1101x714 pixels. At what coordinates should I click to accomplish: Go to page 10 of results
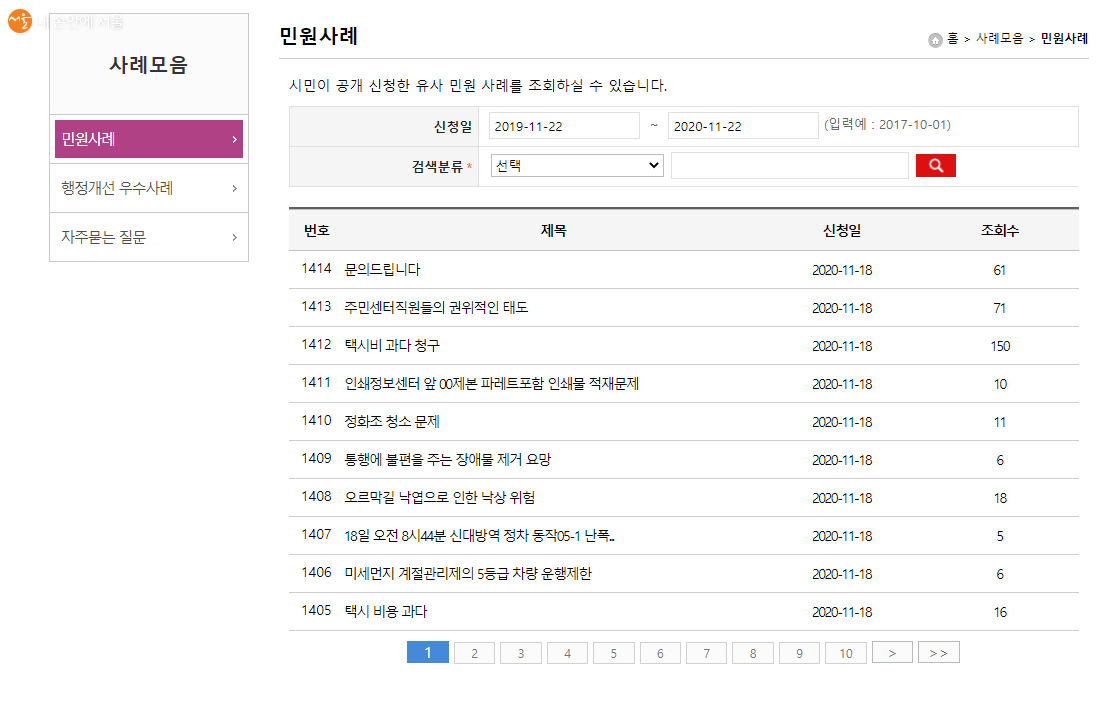tap(846, 653)
